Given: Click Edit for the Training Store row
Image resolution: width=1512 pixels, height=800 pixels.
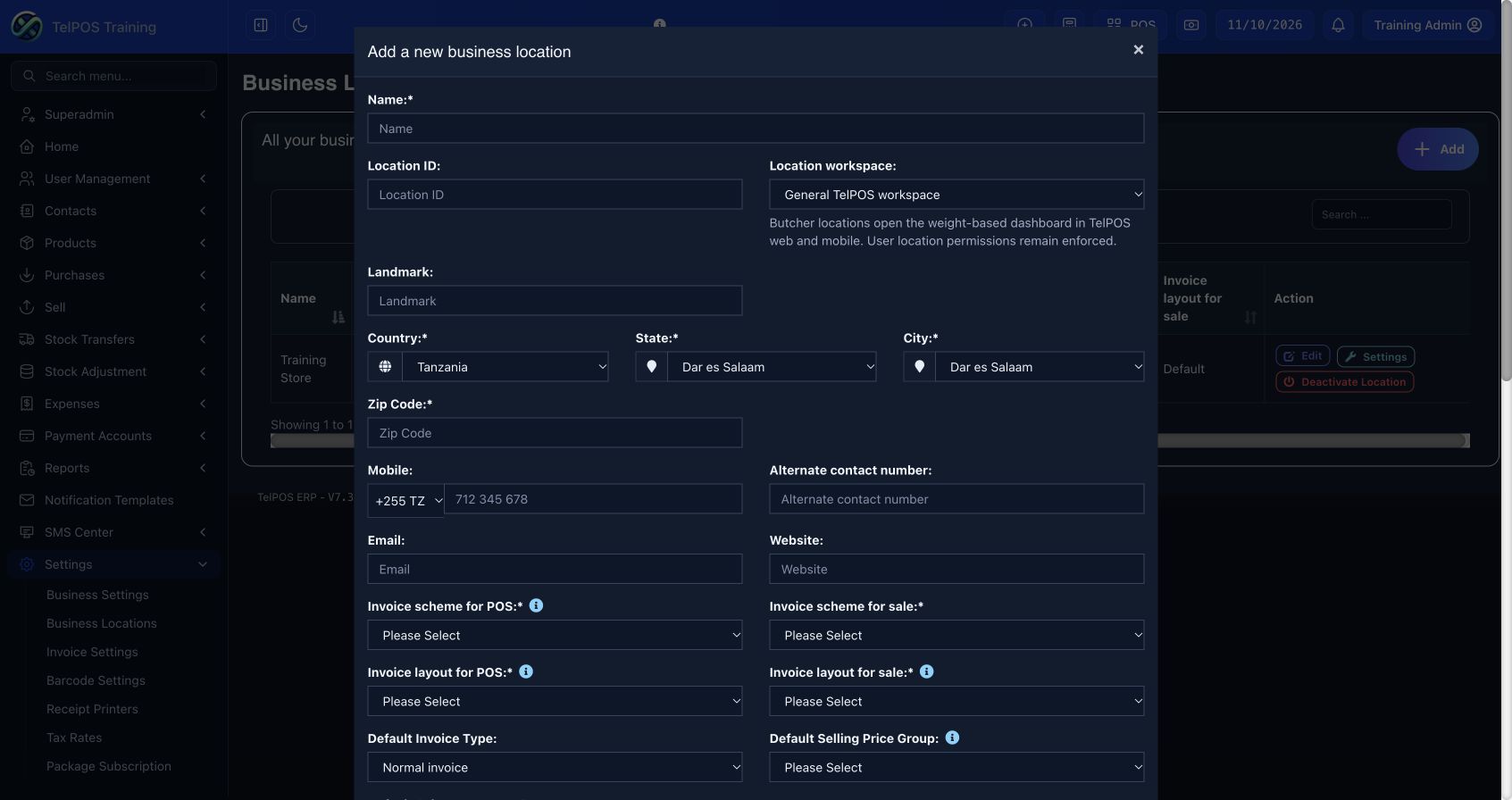Looking at the screenshot, I should point(1303,355).
